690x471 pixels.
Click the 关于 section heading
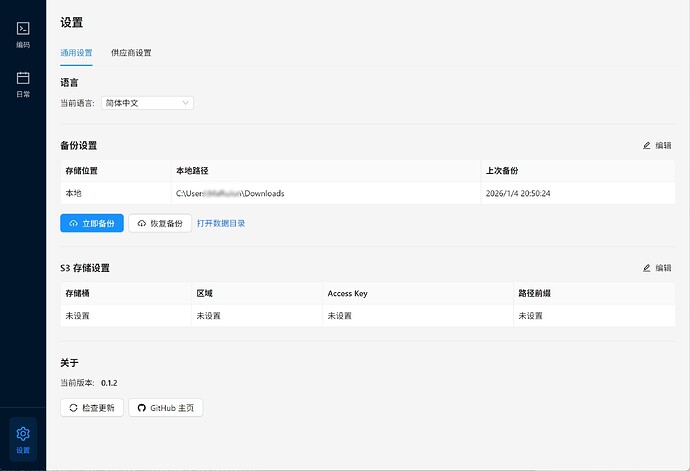69,363
